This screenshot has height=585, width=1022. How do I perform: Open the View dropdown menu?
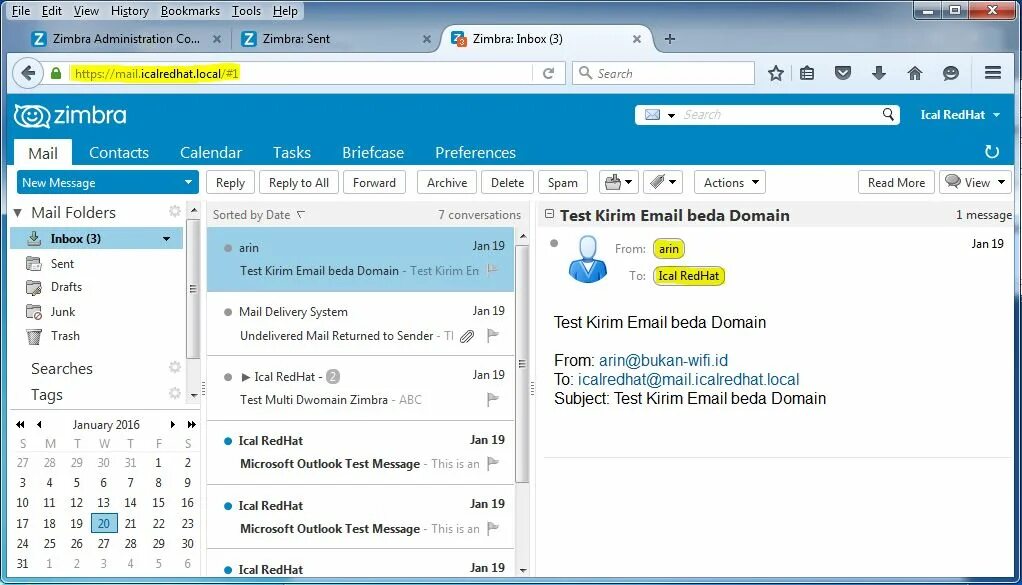[975, 182]
